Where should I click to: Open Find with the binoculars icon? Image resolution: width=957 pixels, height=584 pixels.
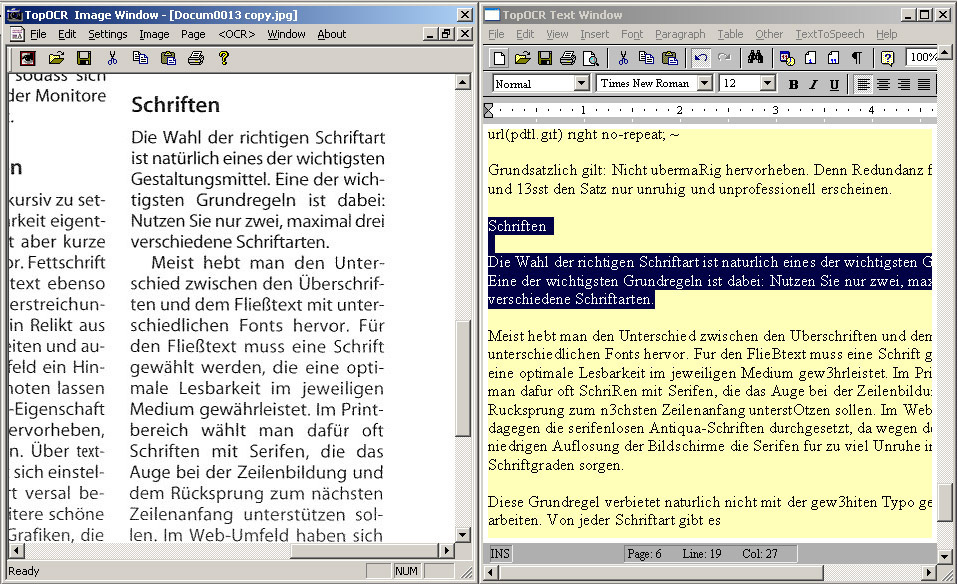[756, 58]
